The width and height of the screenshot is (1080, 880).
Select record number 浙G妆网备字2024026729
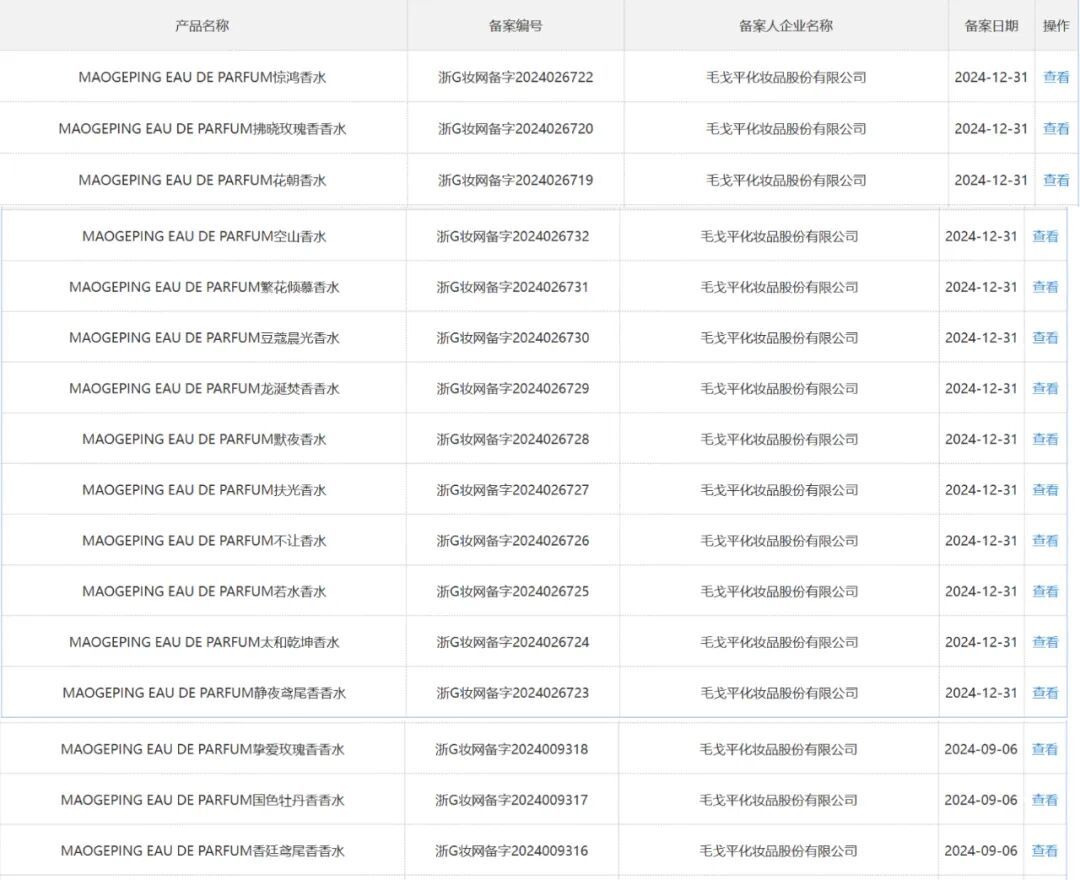[x=512, y=388]
